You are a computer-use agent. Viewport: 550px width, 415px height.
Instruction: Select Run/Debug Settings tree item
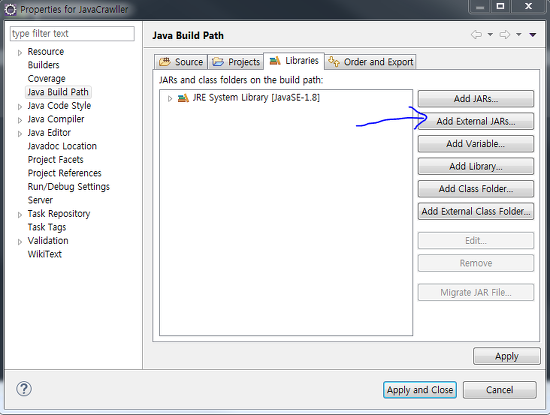pos(69,187)
